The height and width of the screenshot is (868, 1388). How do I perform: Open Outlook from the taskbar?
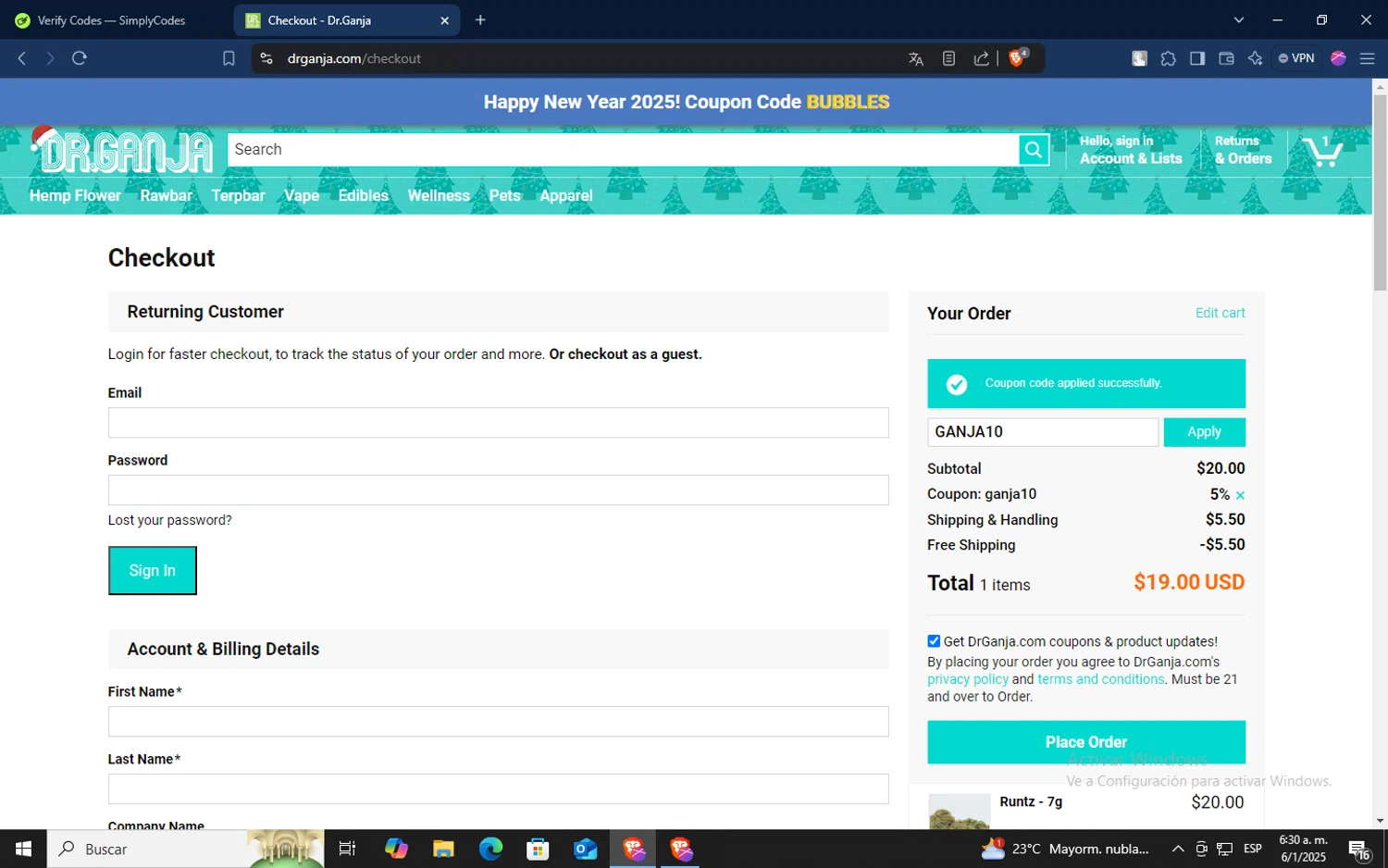(585, 849)
